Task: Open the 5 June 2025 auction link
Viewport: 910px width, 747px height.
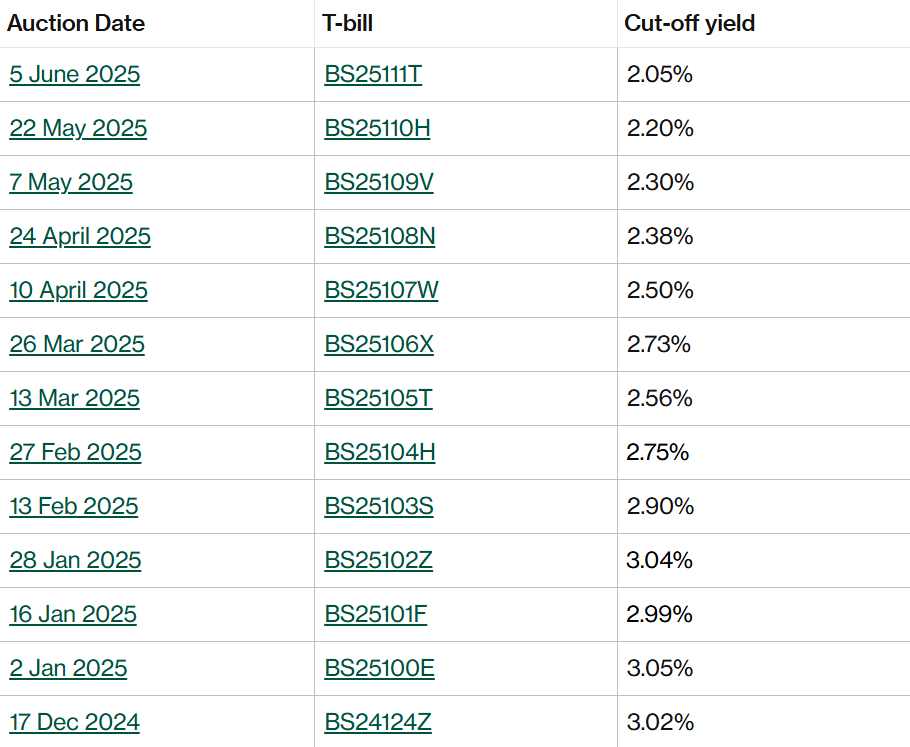Action: point(74,74)
